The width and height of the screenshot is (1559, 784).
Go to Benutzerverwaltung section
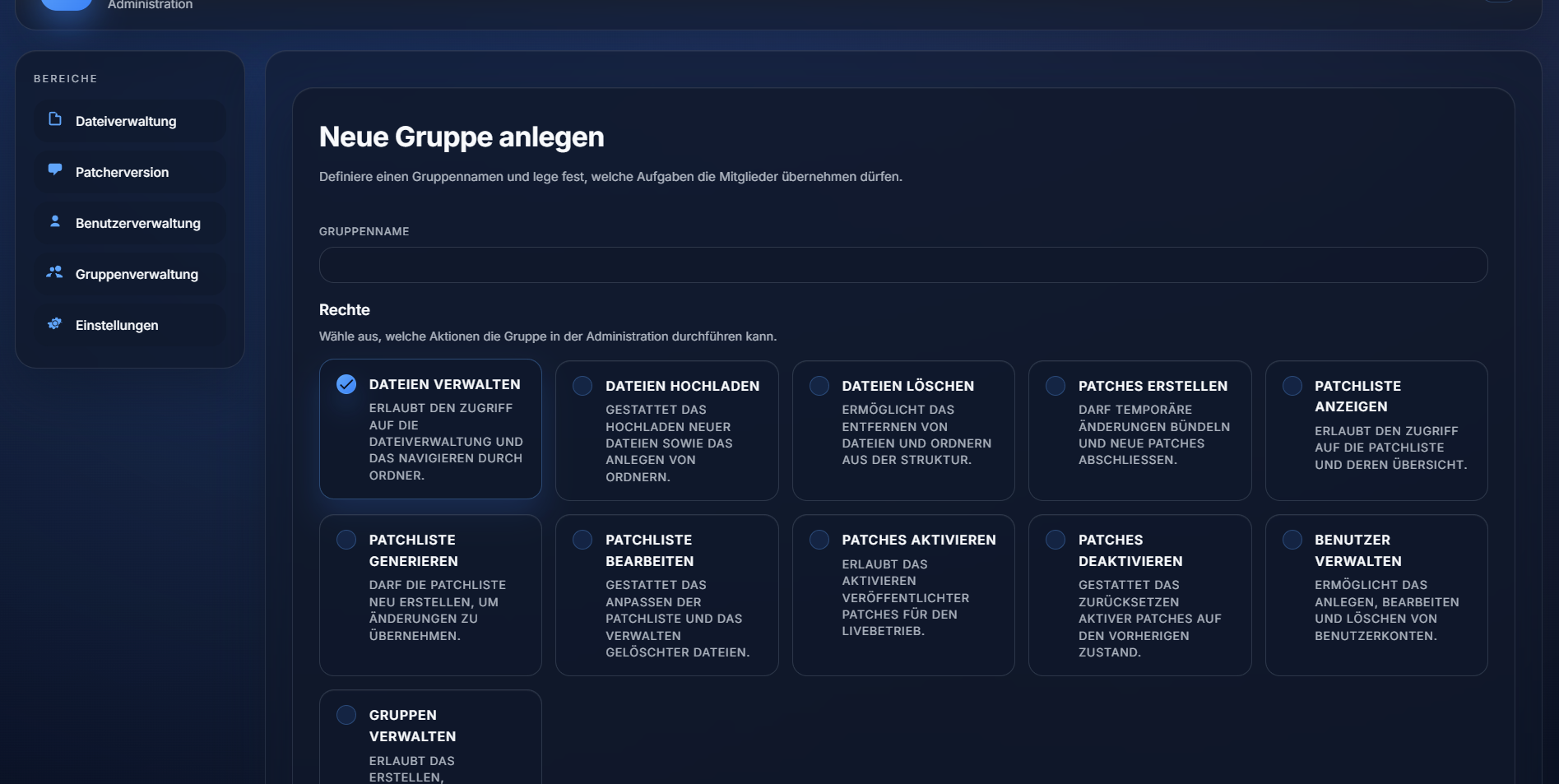130,223
